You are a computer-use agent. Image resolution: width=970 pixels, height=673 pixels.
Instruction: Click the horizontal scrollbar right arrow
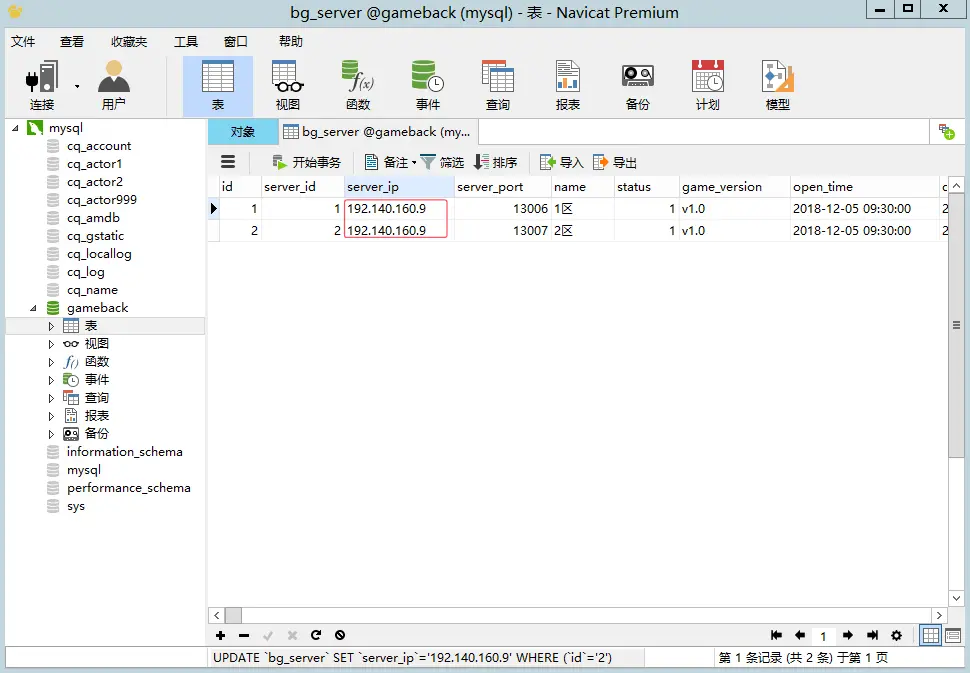click(939, 615)
